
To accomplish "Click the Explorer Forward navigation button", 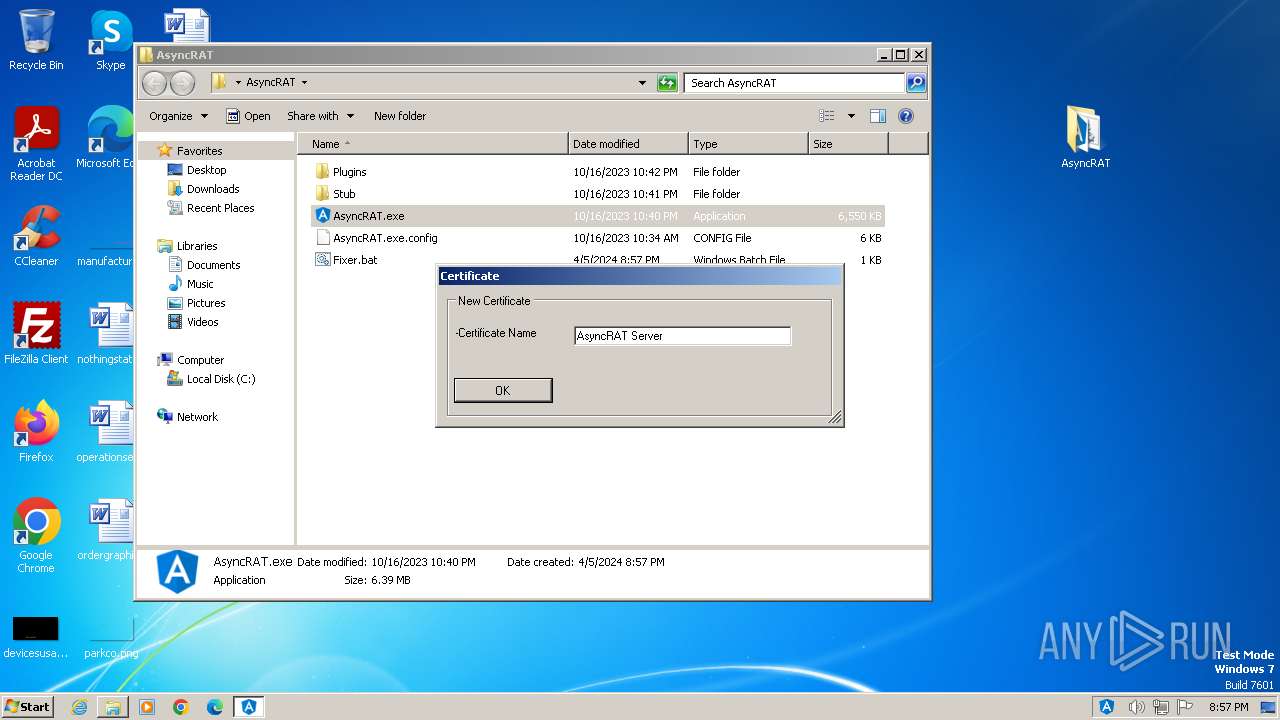I will point(182,83).
